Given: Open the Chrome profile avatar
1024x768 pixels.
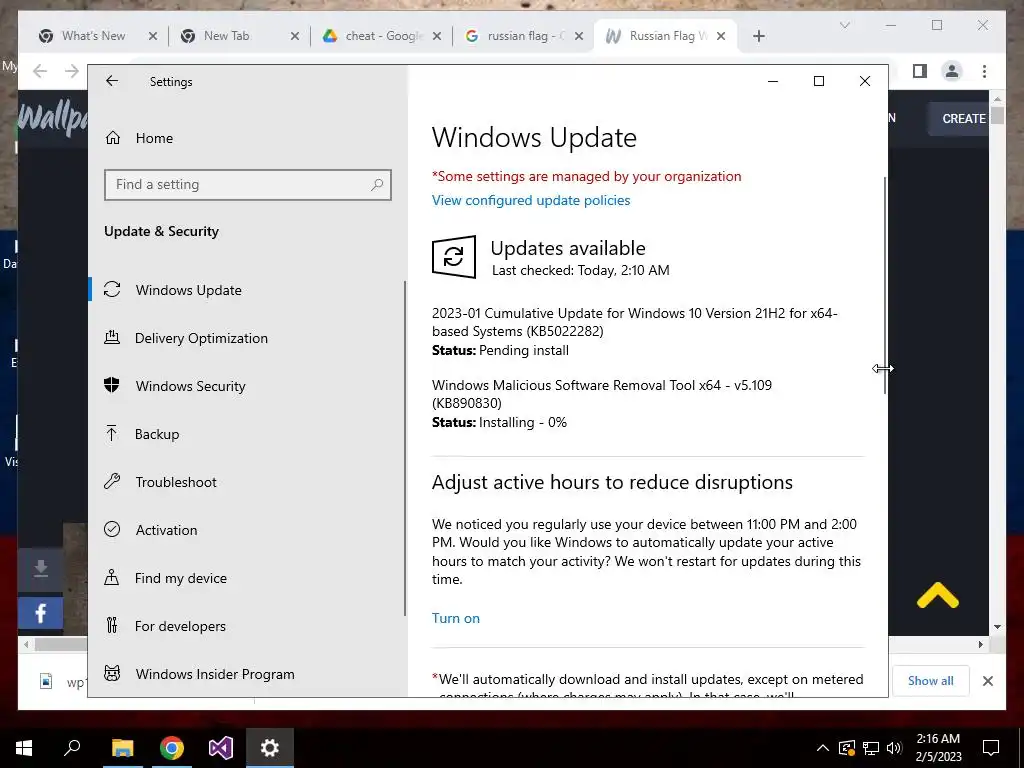Looking at the screenshot, I should click(952, 71).
